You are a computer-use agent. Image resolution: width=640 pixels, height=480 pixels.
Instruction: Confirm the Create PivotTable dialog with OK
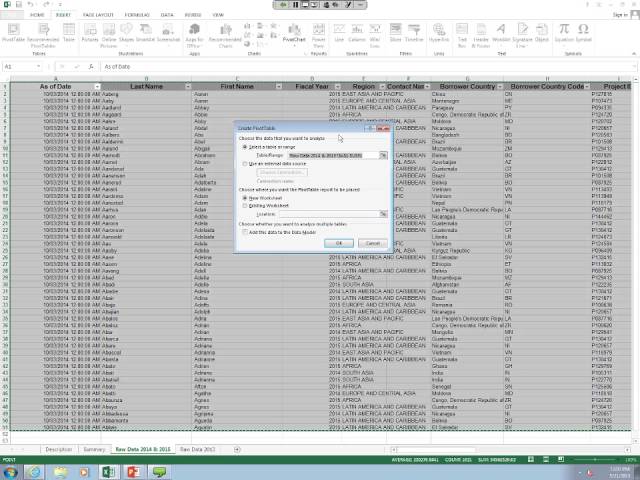[x=339, y=243]
